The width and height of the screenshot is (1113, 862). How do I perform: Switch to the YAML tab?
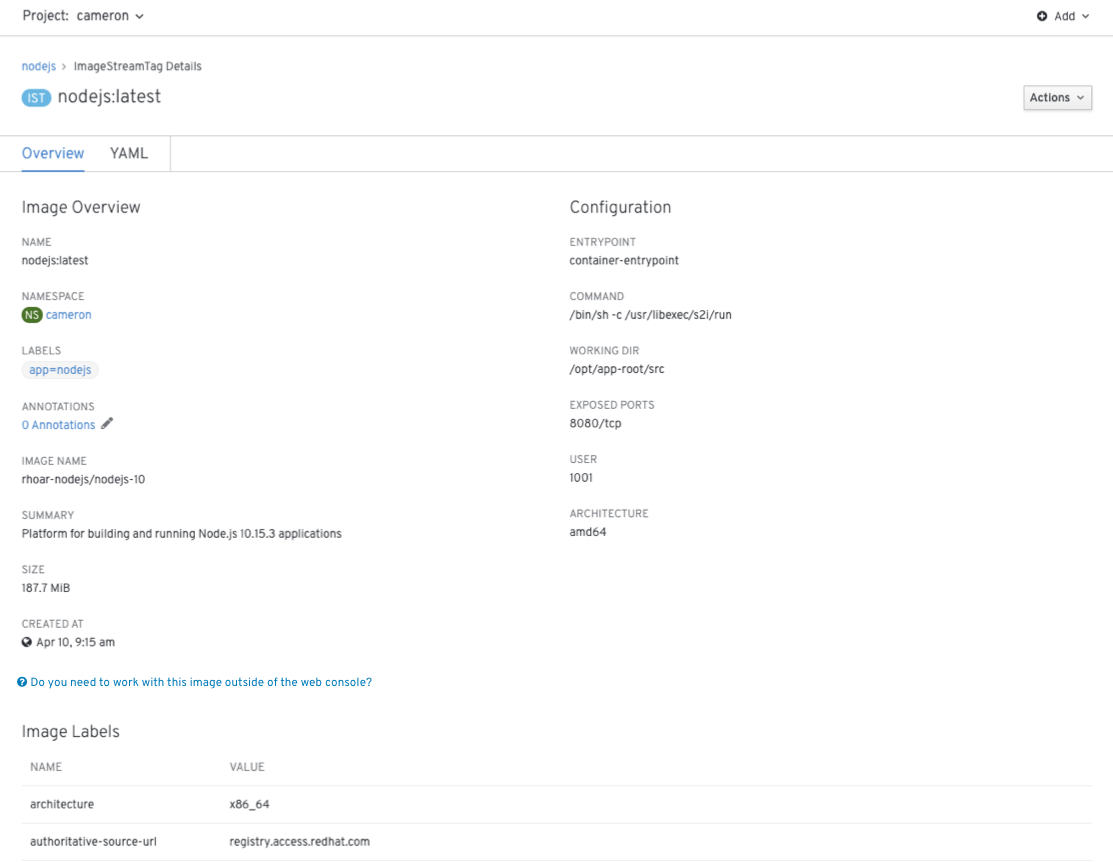128,153
